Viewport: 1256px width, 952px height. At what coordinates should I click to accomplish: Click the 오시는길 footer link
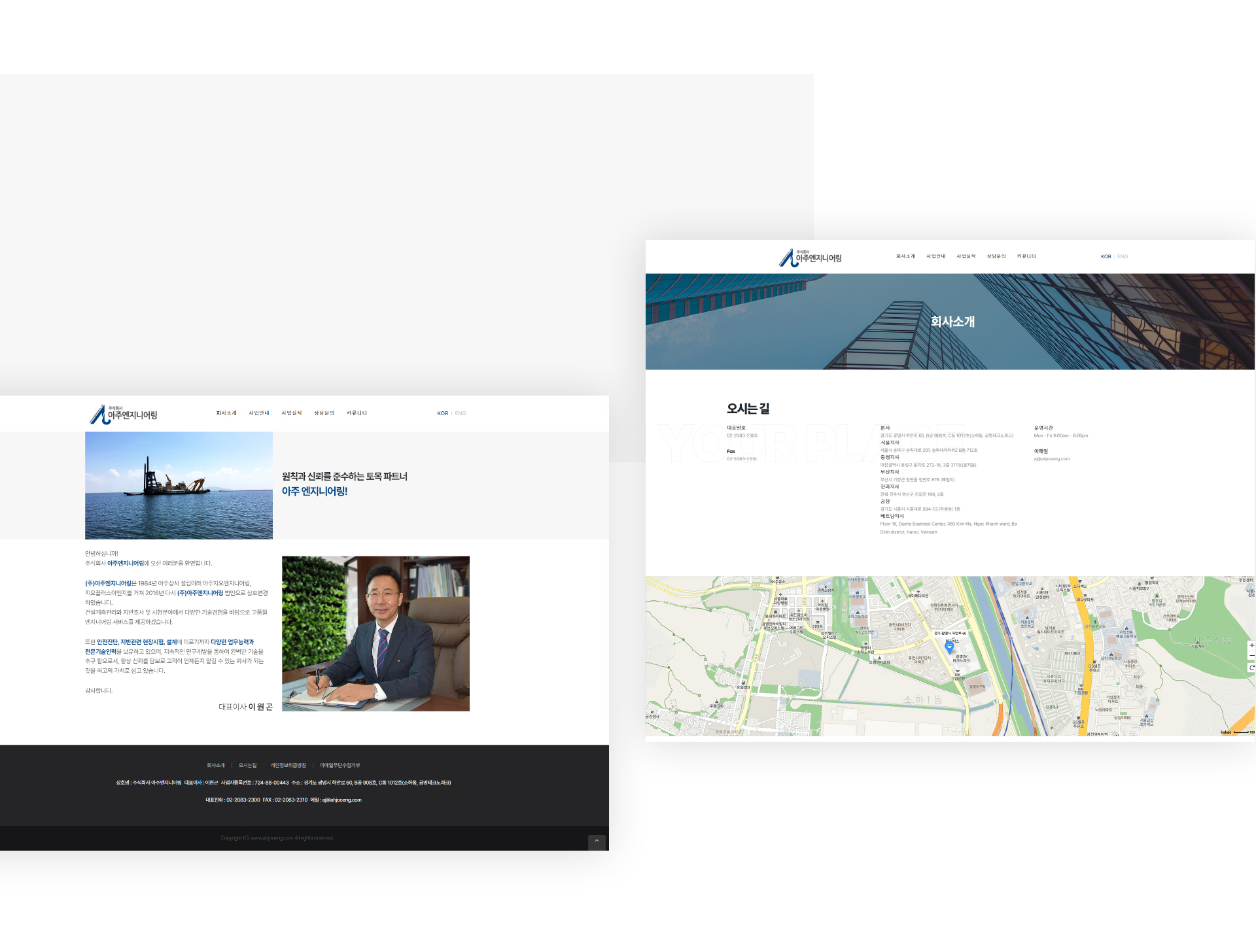247,765
